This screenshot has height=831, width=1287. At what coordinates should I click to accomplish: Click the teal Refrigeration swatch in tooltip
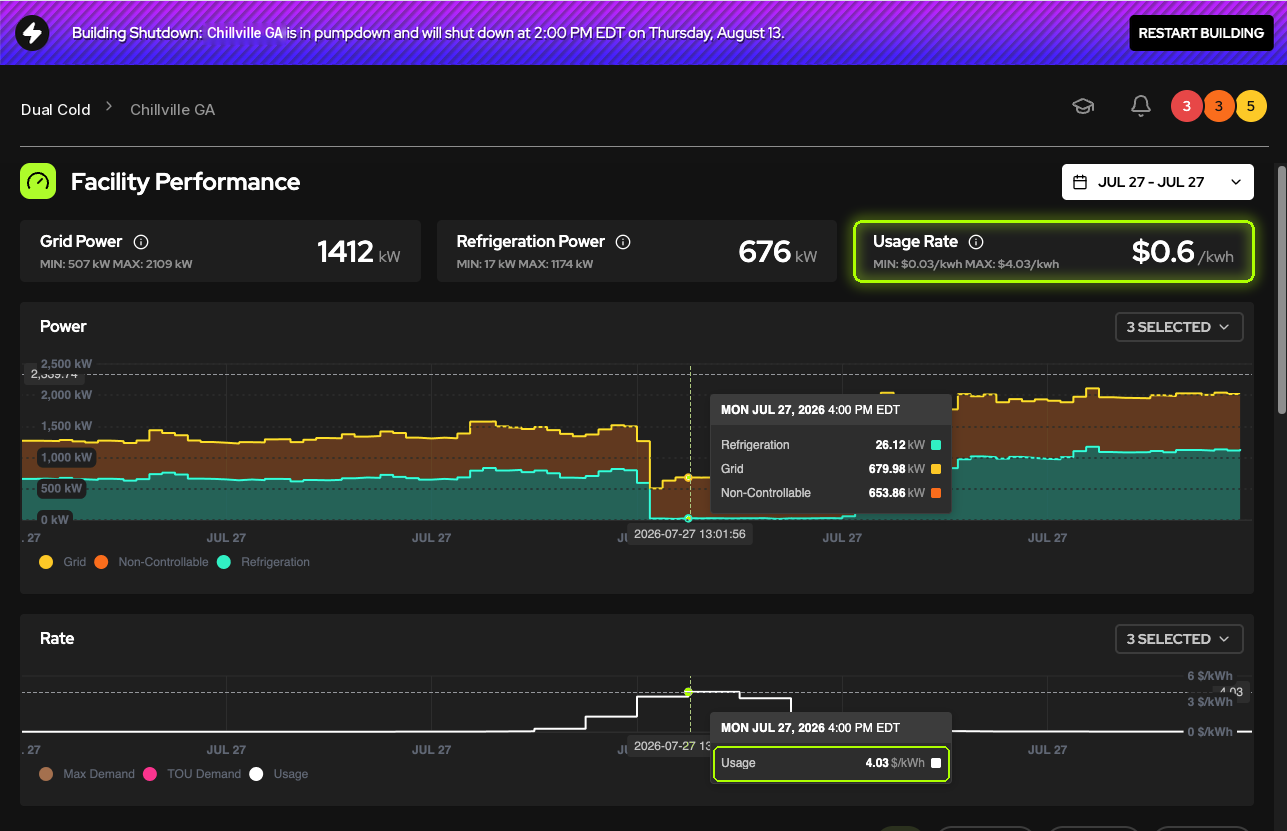click(936, 445)
